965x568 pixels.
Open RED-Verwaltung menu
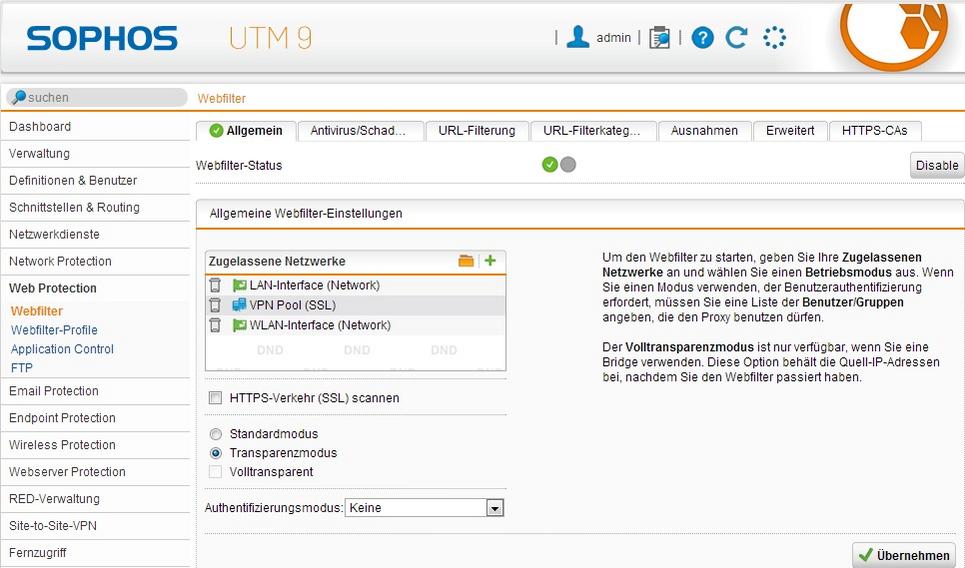coord(95,499)
